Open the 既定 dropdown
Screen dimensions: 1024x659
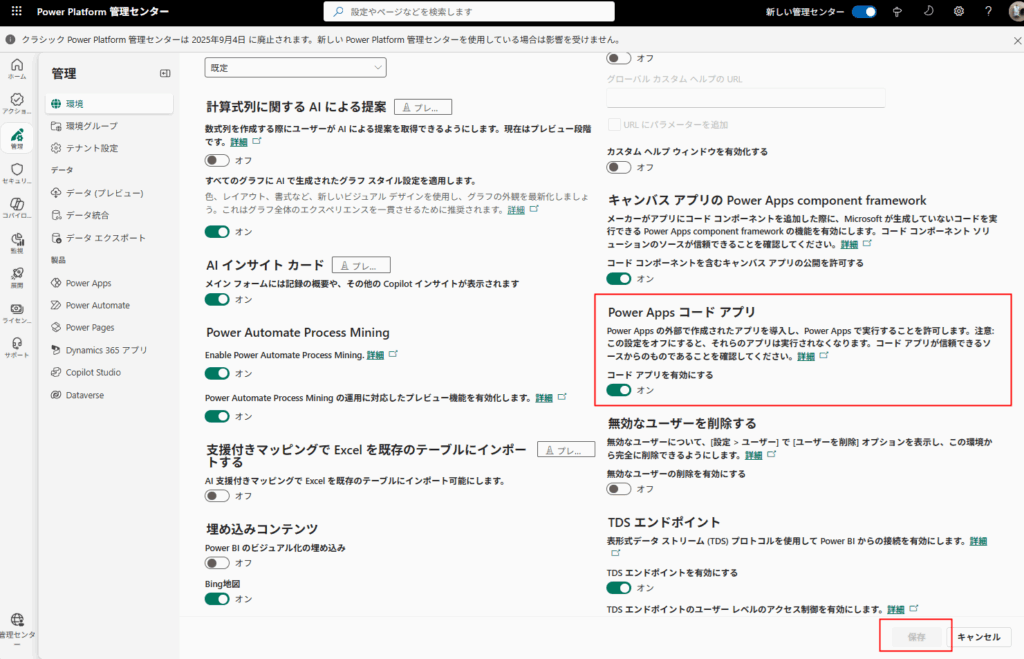[295, 67]
